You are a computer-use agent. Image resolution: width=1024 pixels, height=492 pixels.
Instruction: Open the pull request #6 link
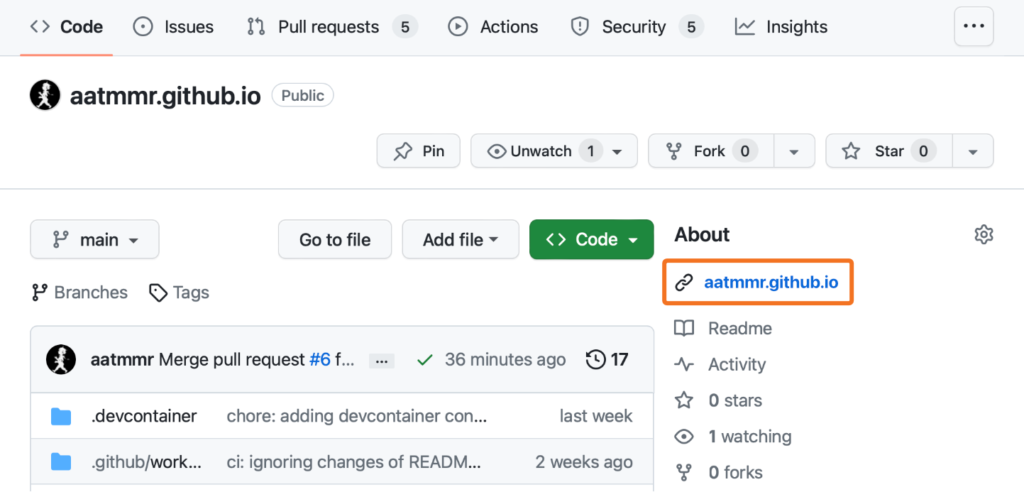(x=320, y=359)
